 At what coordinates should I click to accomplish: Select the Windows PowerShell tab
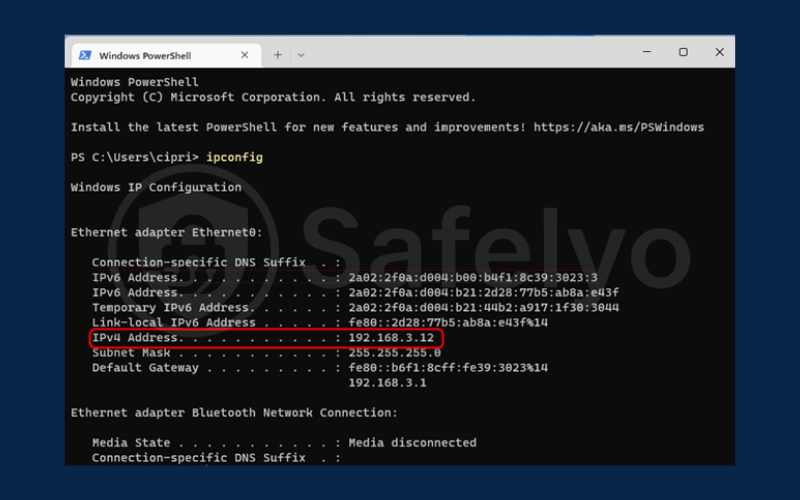point(166,55)
